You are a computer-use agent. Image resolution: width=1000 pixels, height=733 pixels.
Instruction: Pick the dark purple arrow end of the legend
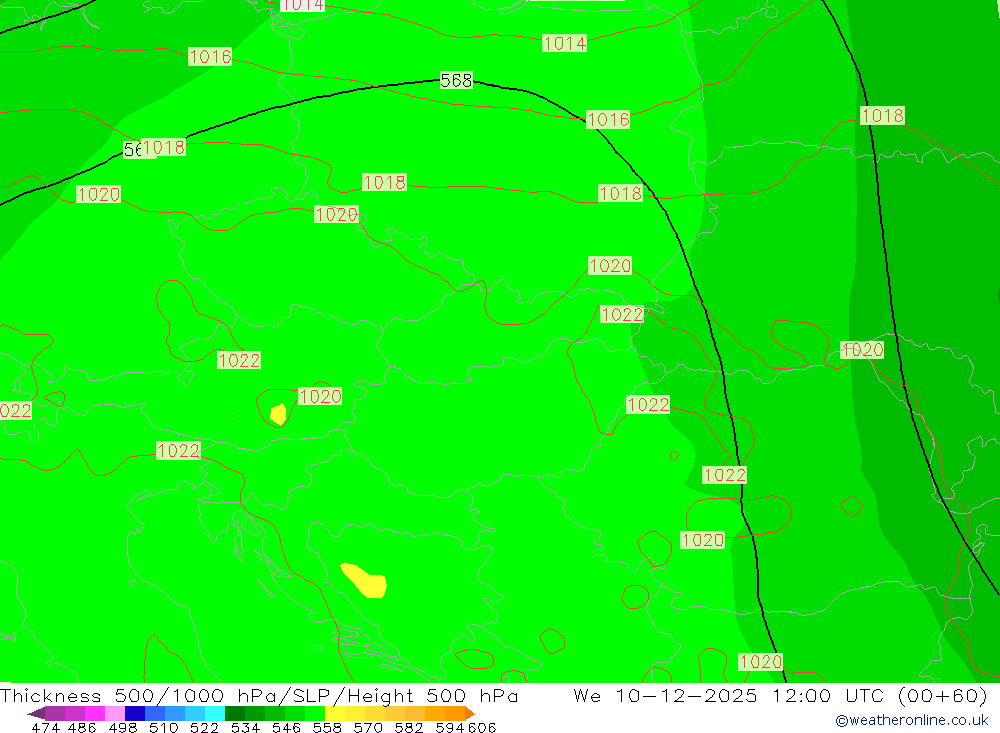(37, 713)
